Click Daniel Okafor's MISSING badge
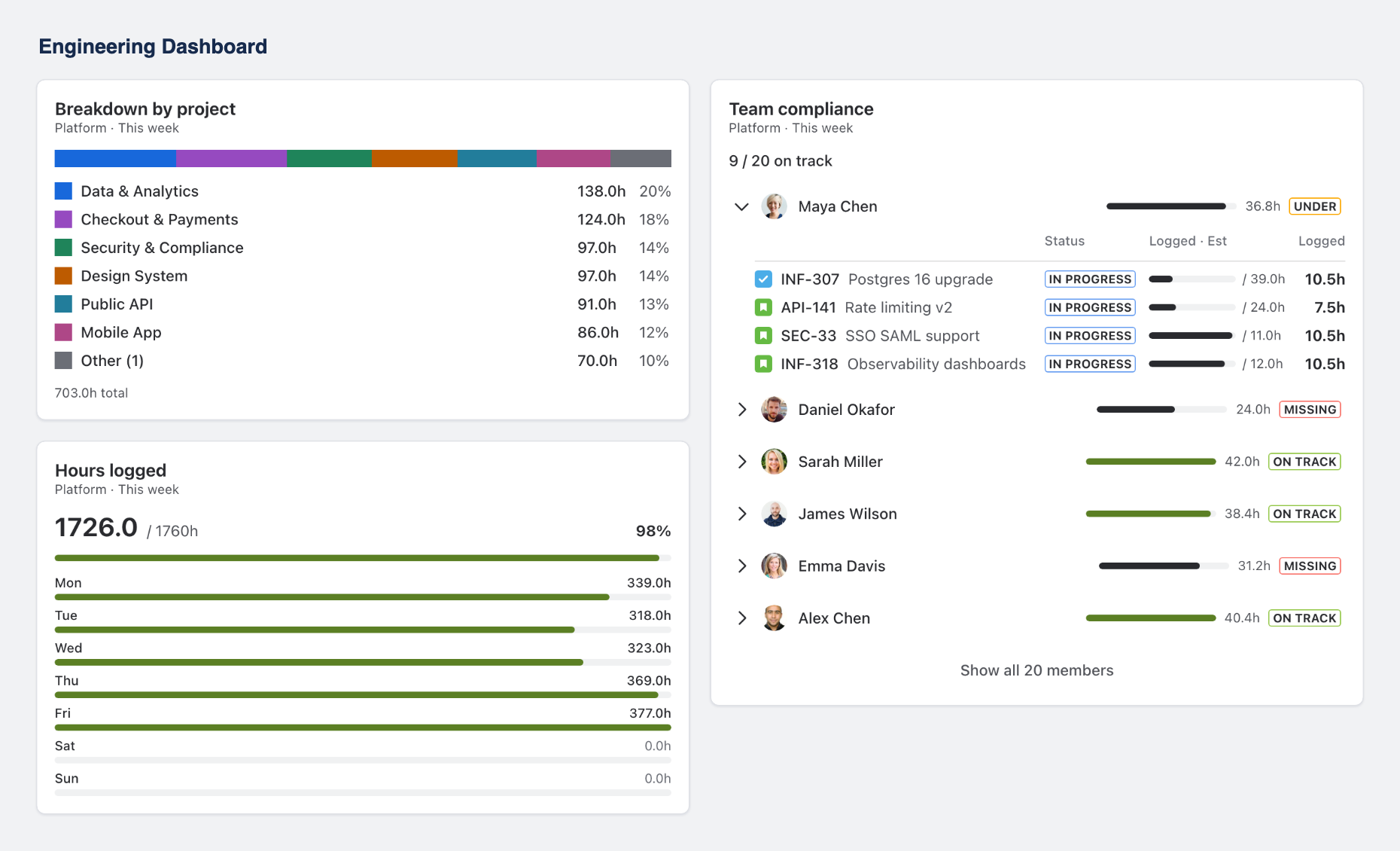Viewport: 1400px width, 851px height. click(x=1310, y=410)
